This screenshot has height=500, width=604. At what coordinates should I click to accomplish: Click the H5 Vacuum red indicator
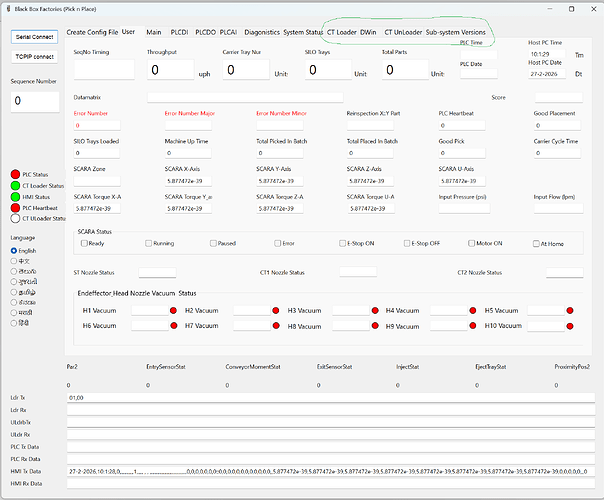tap(569, 311)
